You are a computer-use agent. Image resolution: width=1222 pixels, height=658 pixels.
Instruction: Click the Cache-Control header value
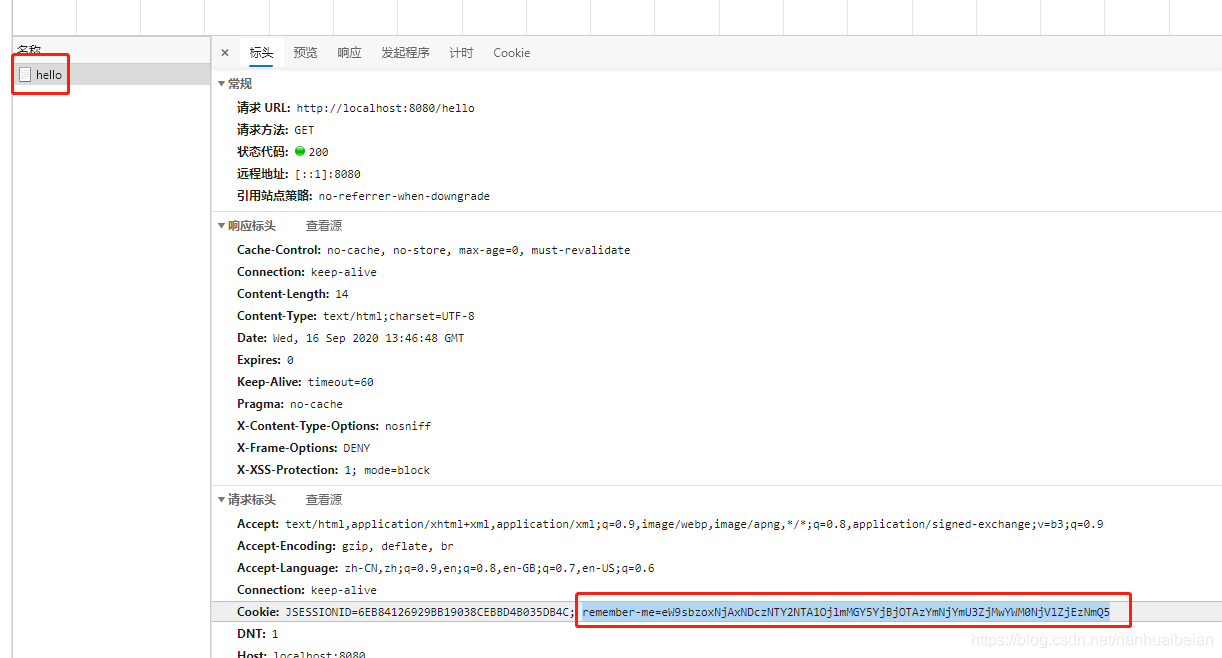(475, 249)
